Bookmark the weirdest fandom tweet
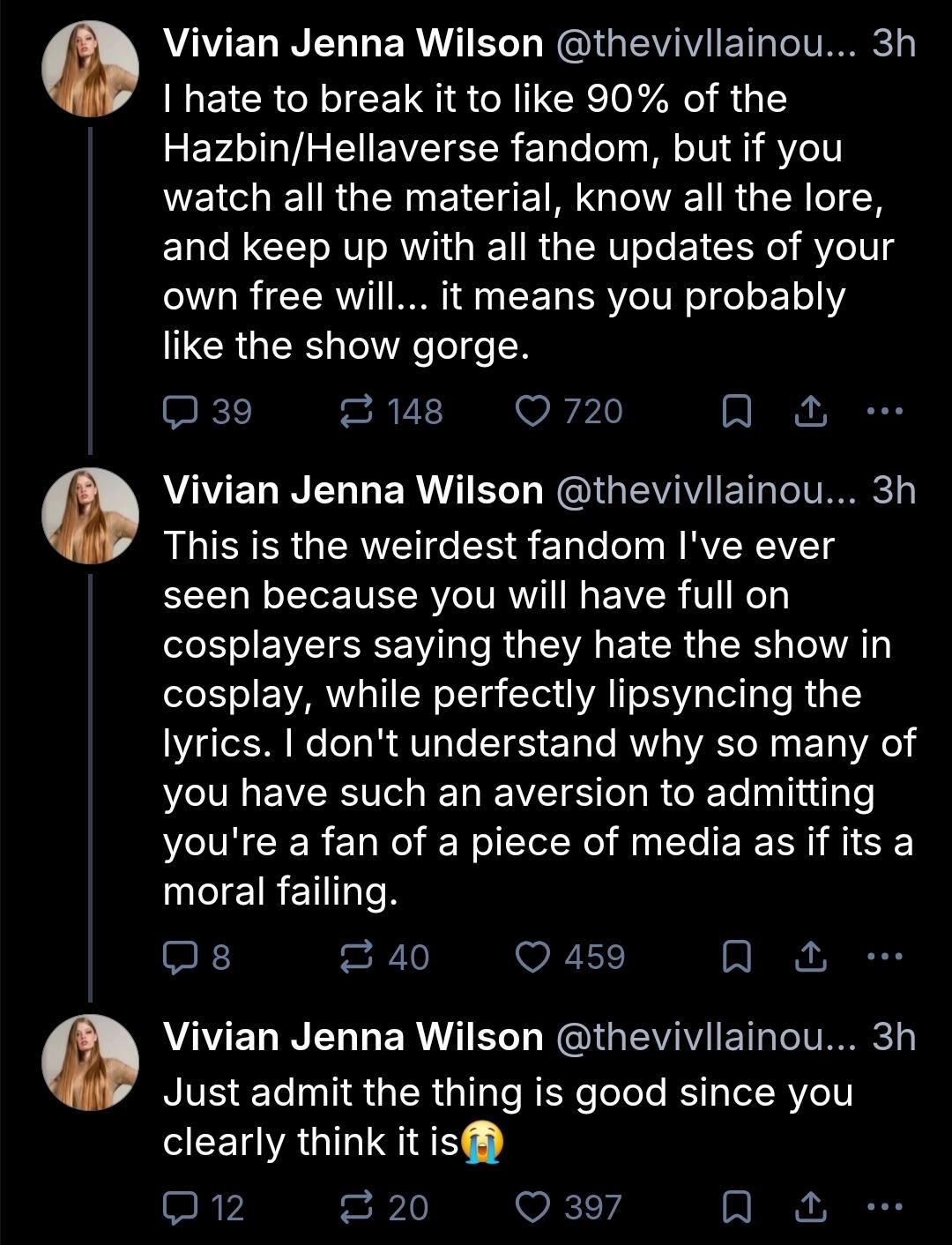The width and height of the screenshot is (952, 1245). pyautogui.click(x=736, y=957)
